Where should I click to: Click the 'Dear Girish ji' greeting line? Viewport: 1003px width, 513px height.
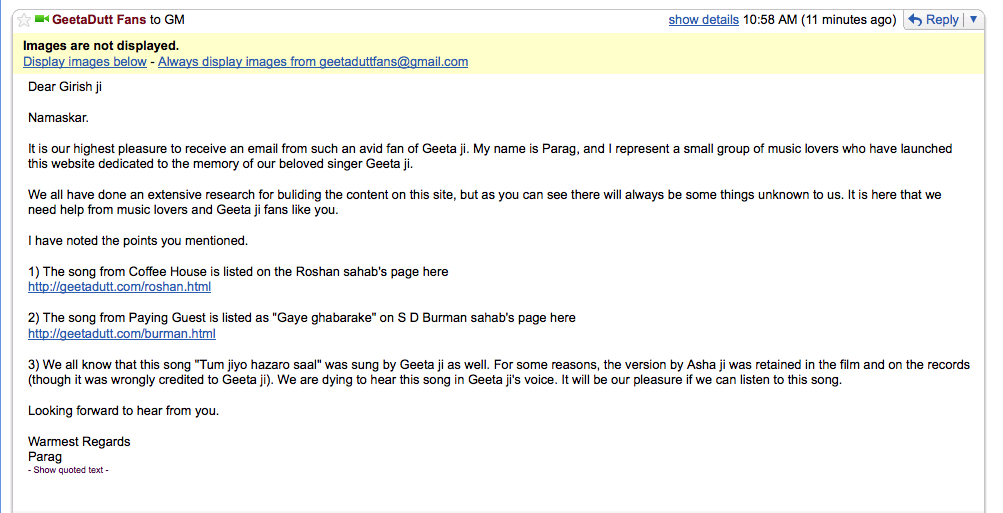[x=65, y=87]
